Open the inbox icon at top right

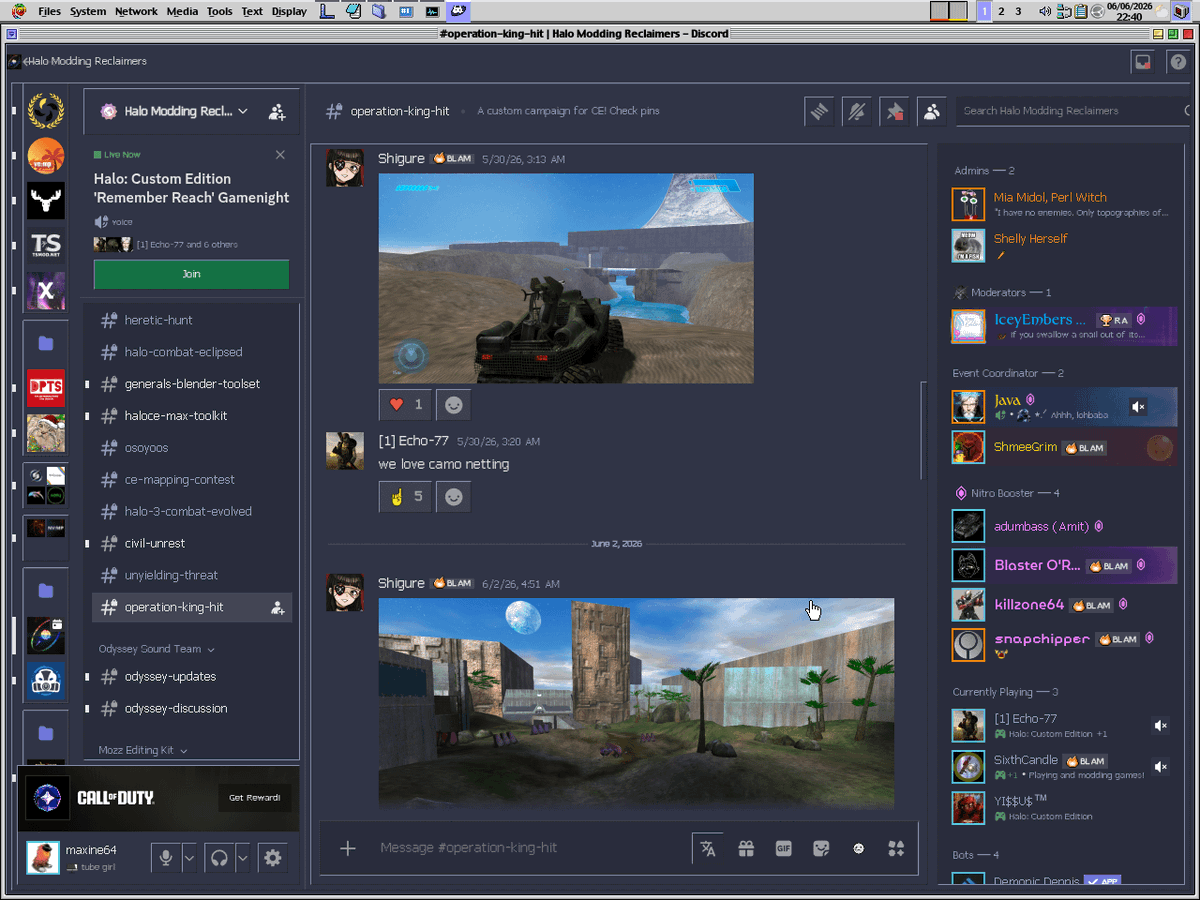pyautogui.click(x=1142, y=62)
